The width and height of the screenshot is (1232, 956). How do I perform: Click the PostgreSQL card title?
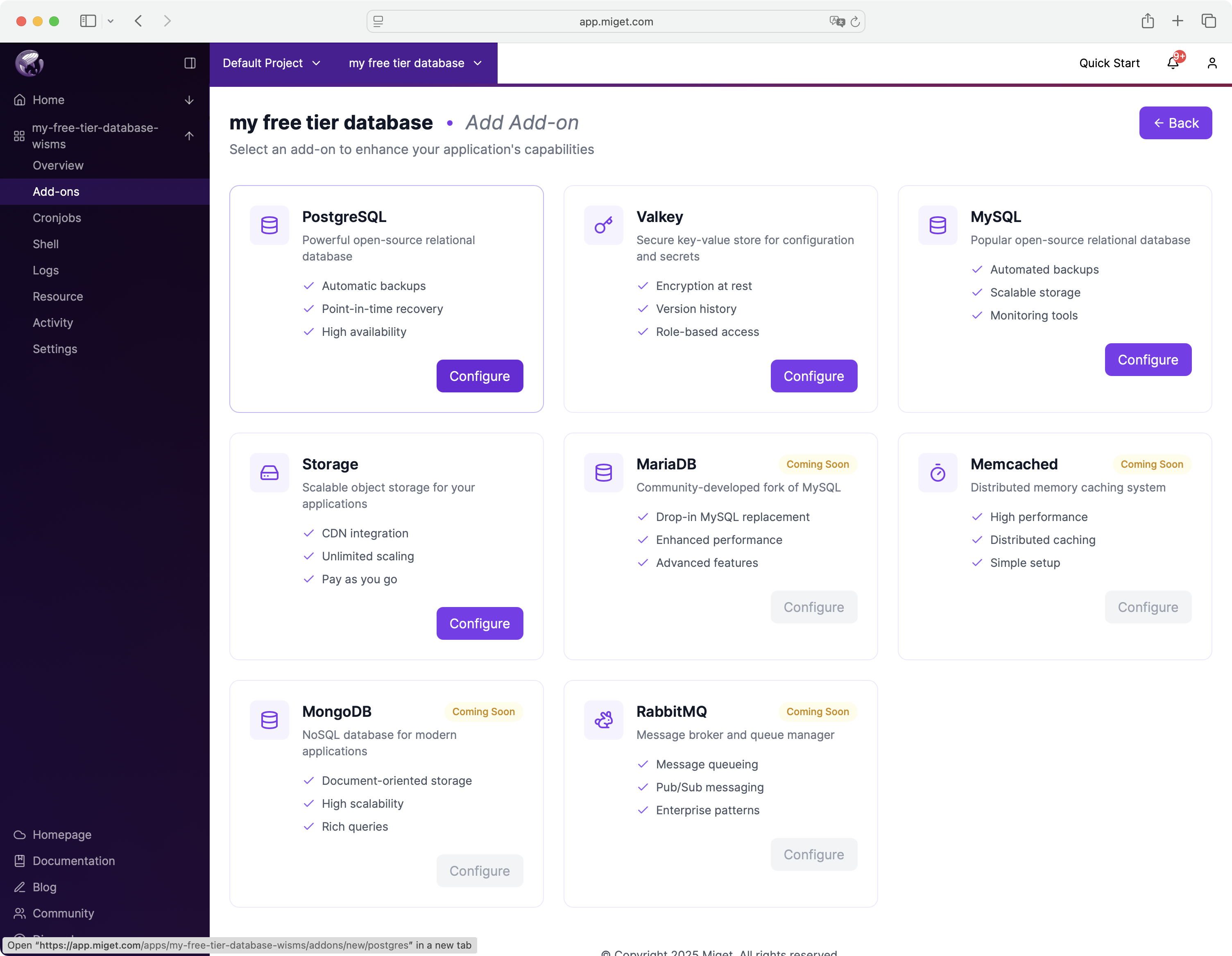pyautogui.click(x=344, y=217)
